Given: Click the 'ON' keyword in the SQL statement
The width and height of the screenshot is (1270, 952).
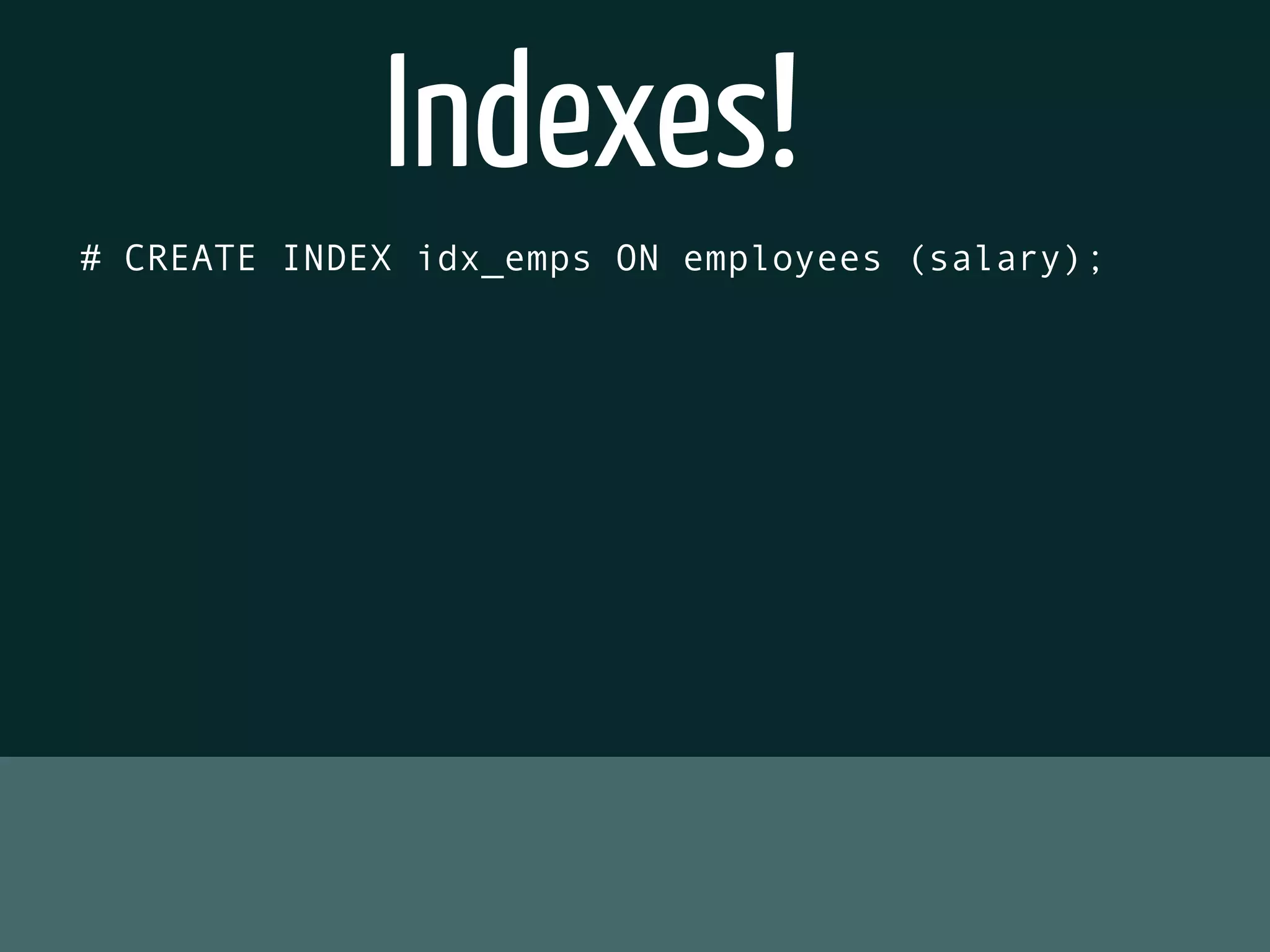Looking at the screenshot, I should (637, 258).
